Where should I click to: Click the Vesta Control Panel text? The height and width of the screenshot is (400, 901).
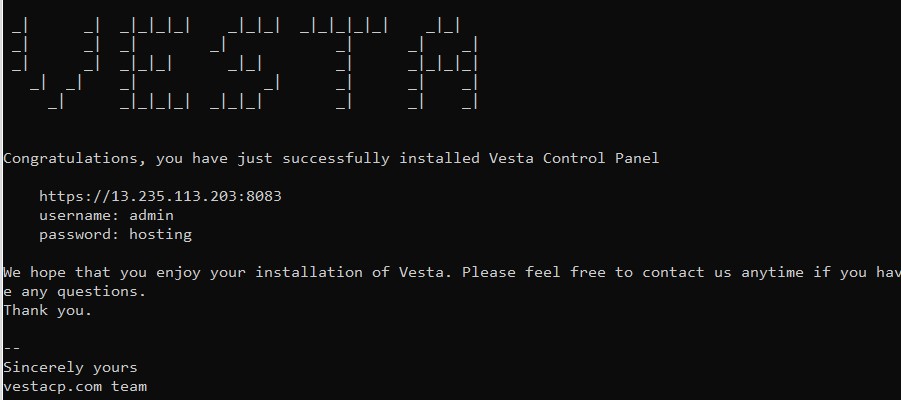[x=573, y=158]
